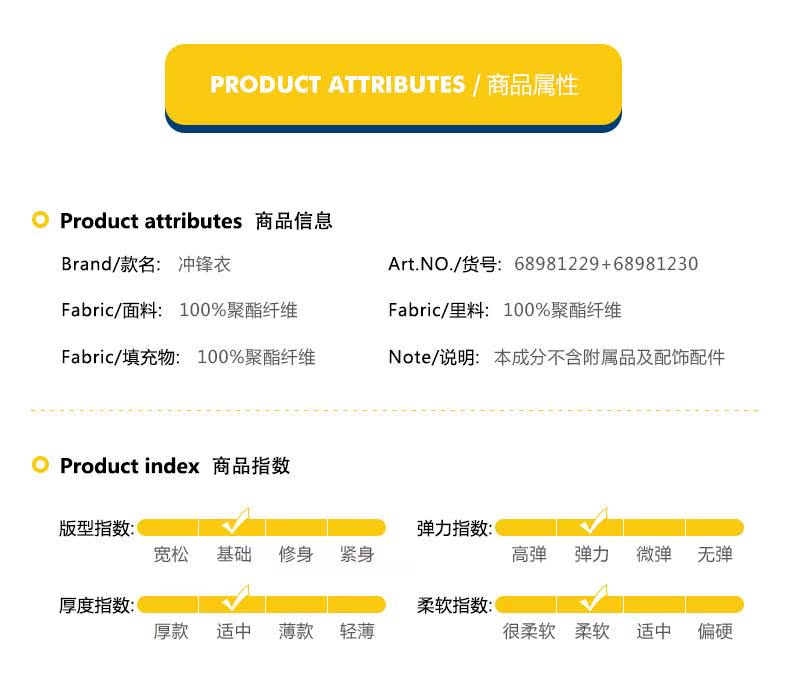Select the 宽松 segment on the fit bar
The image size is (790, 680).
pyautogui.click(x=168, y=527)
